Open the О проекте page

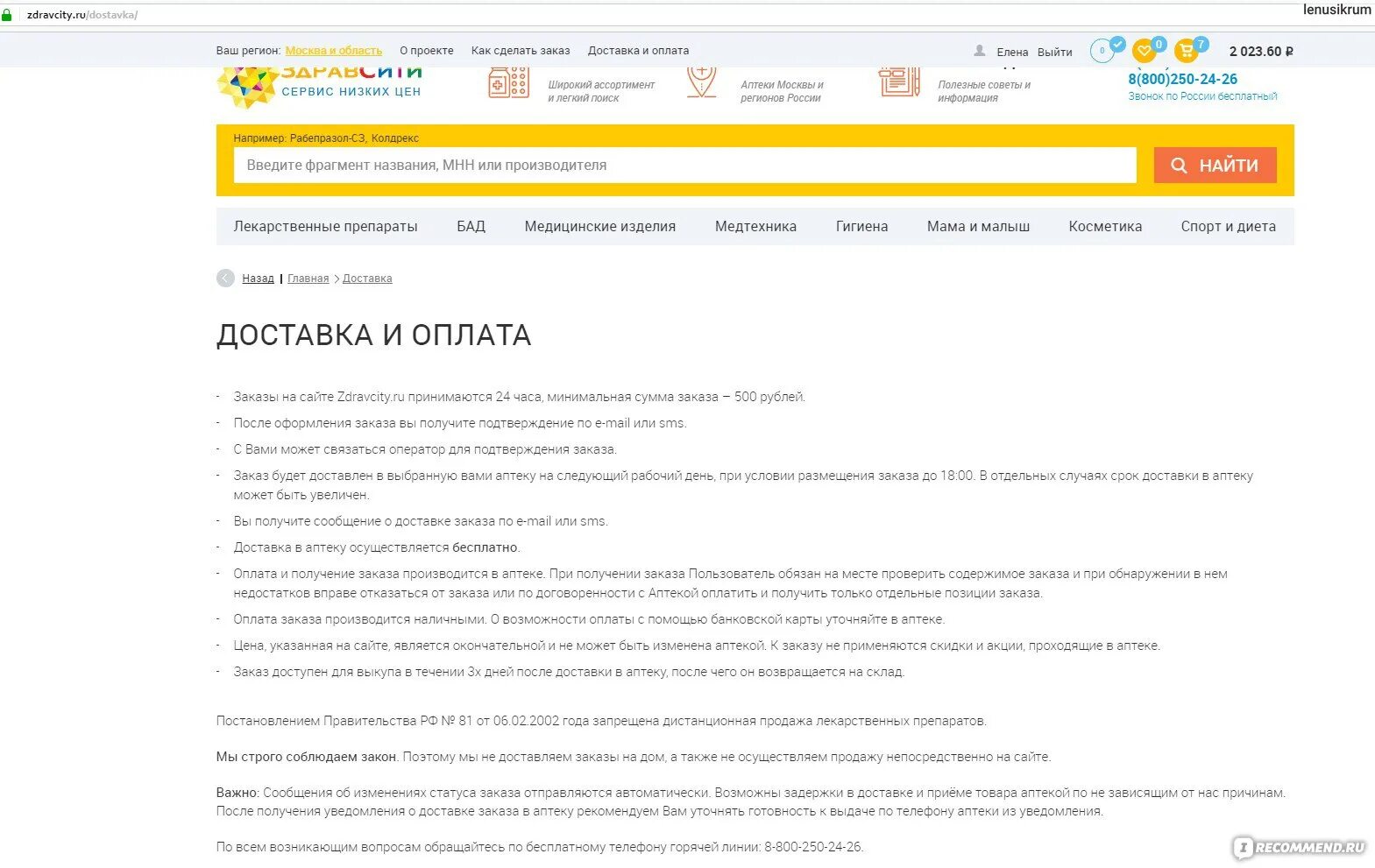pos(427,51)
